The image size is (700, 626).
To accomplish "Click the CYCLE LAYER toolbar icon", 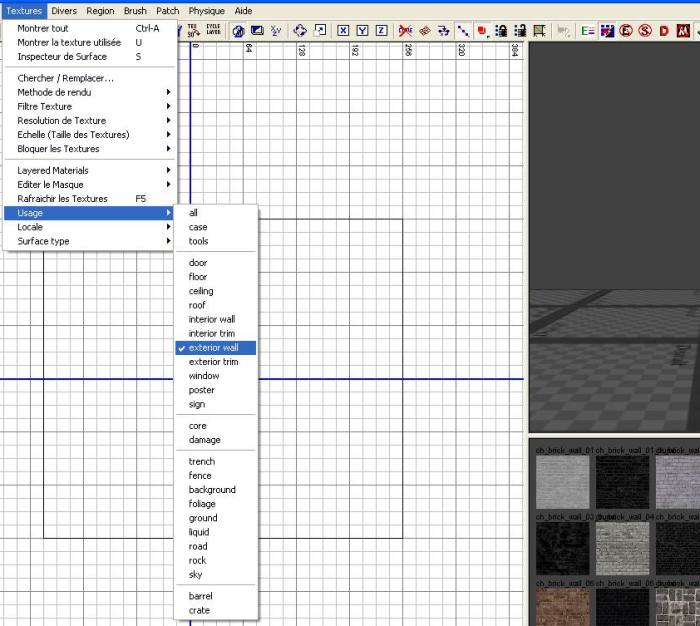I will (213, 30).
